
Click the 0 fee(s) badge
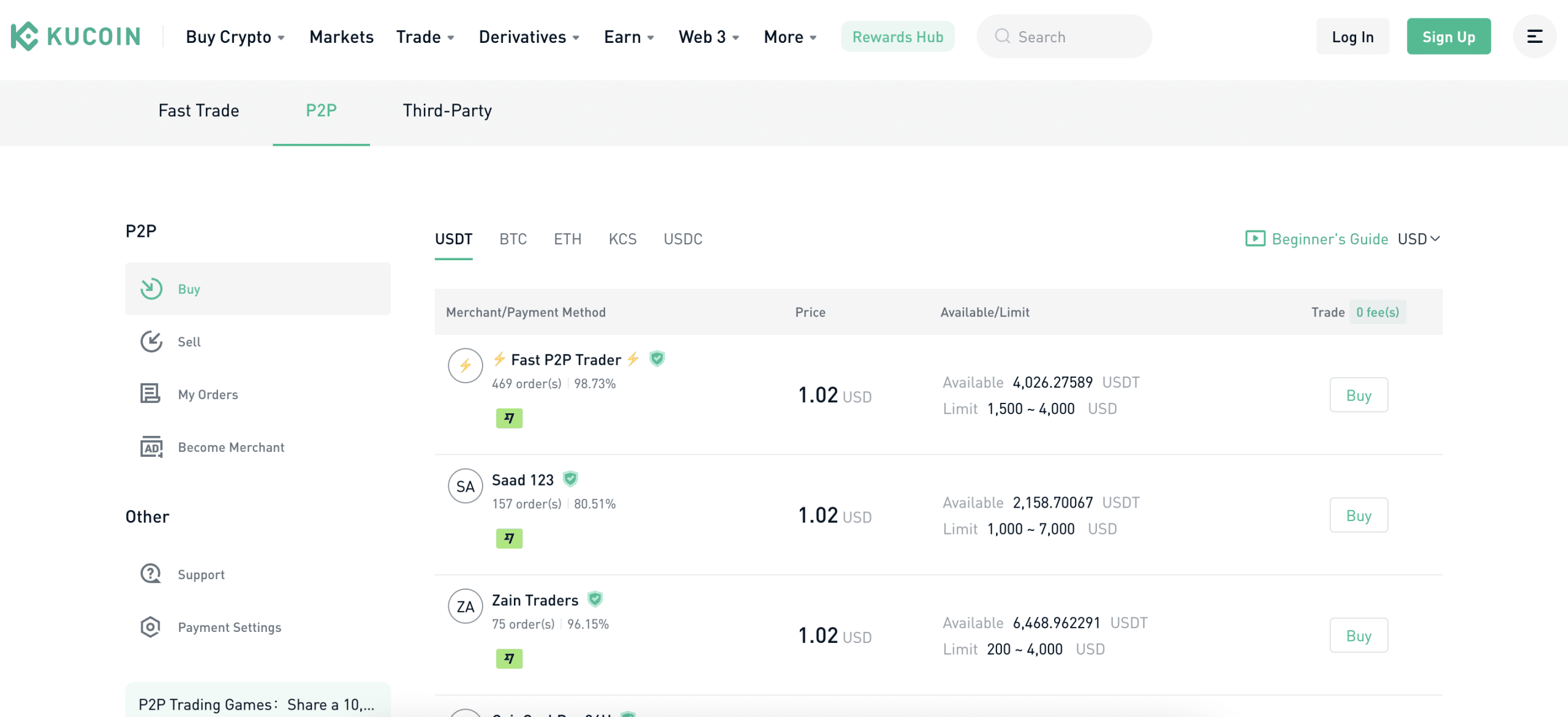1378,312
